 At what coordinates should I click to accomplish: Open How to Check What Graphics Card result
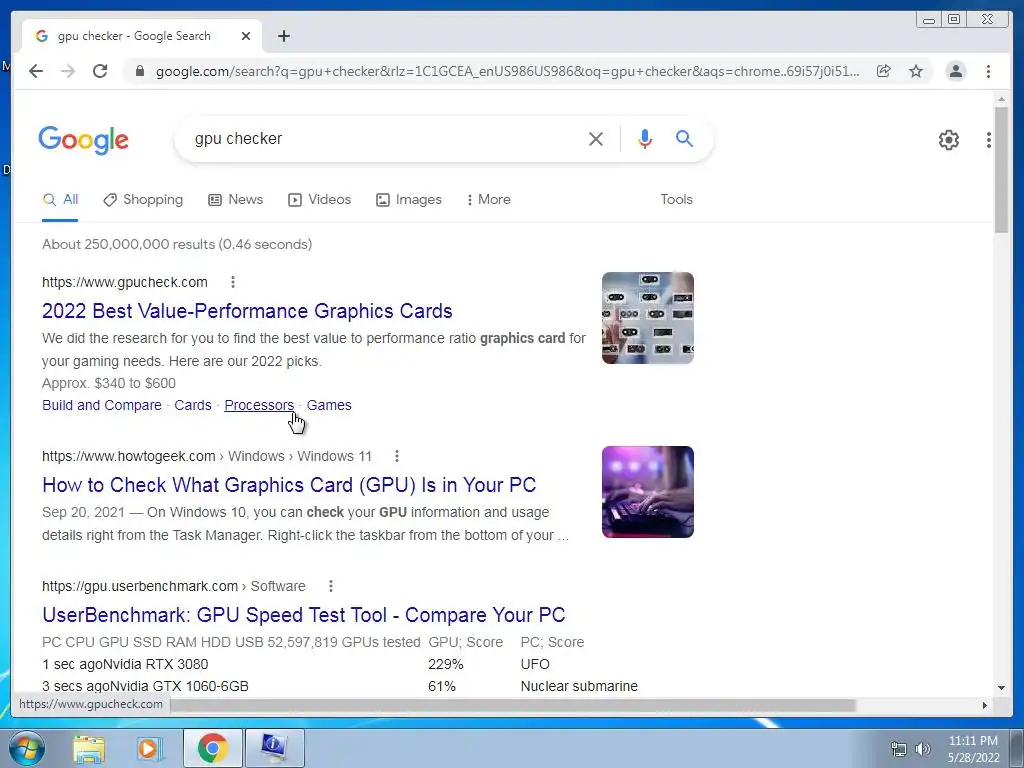pyautogui.click(x=289, y=485)
